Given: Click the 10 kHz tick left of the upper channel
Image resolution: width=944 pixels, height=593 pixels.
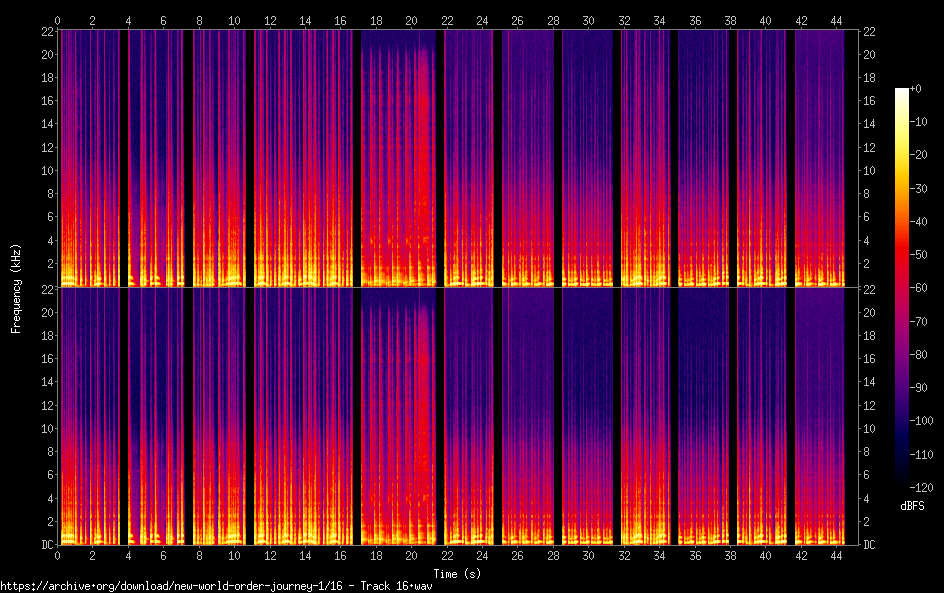Looking at the screenshot, I should tap(45, 170).
